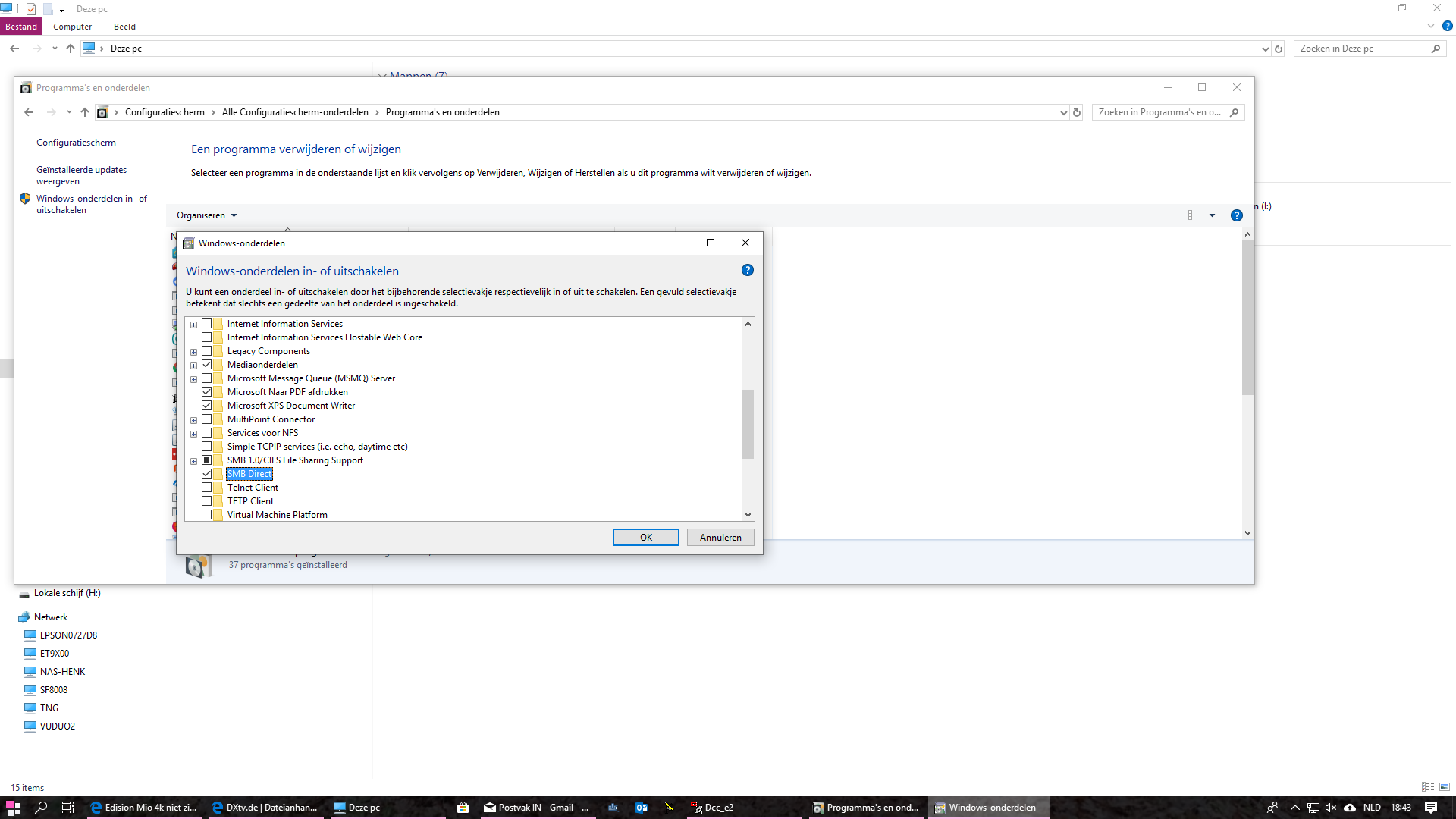The height and width of the screenshot is (819, 1456).
Task: Click the refresh icon in Programma's address bar
Action: (1076, 112)
